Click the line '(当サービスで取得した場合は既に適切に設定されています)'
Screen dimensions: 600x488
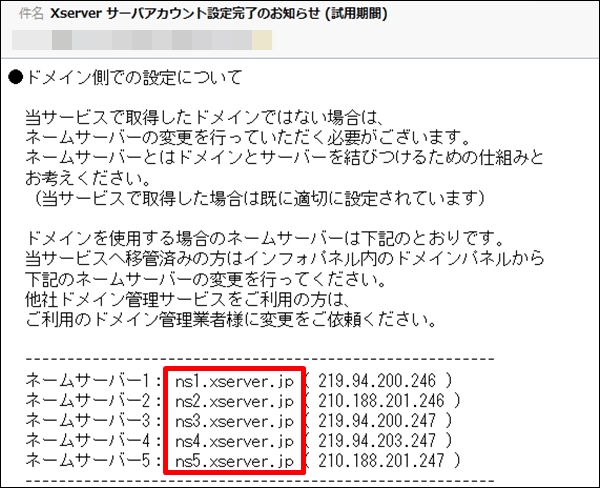pos(259,198)
